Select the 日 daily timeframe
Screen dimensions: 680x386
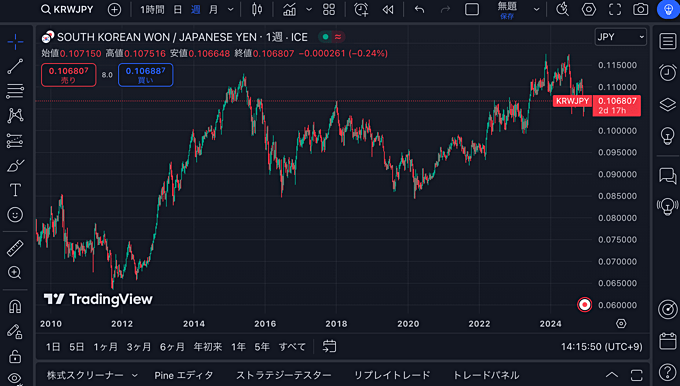coord(178,9)
